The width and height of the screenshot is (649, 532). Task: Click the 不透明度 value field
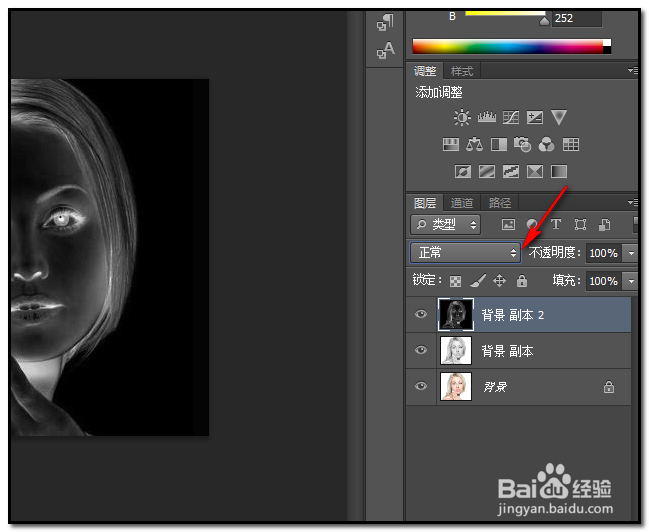pyautogui.click(x=603, y=253)
